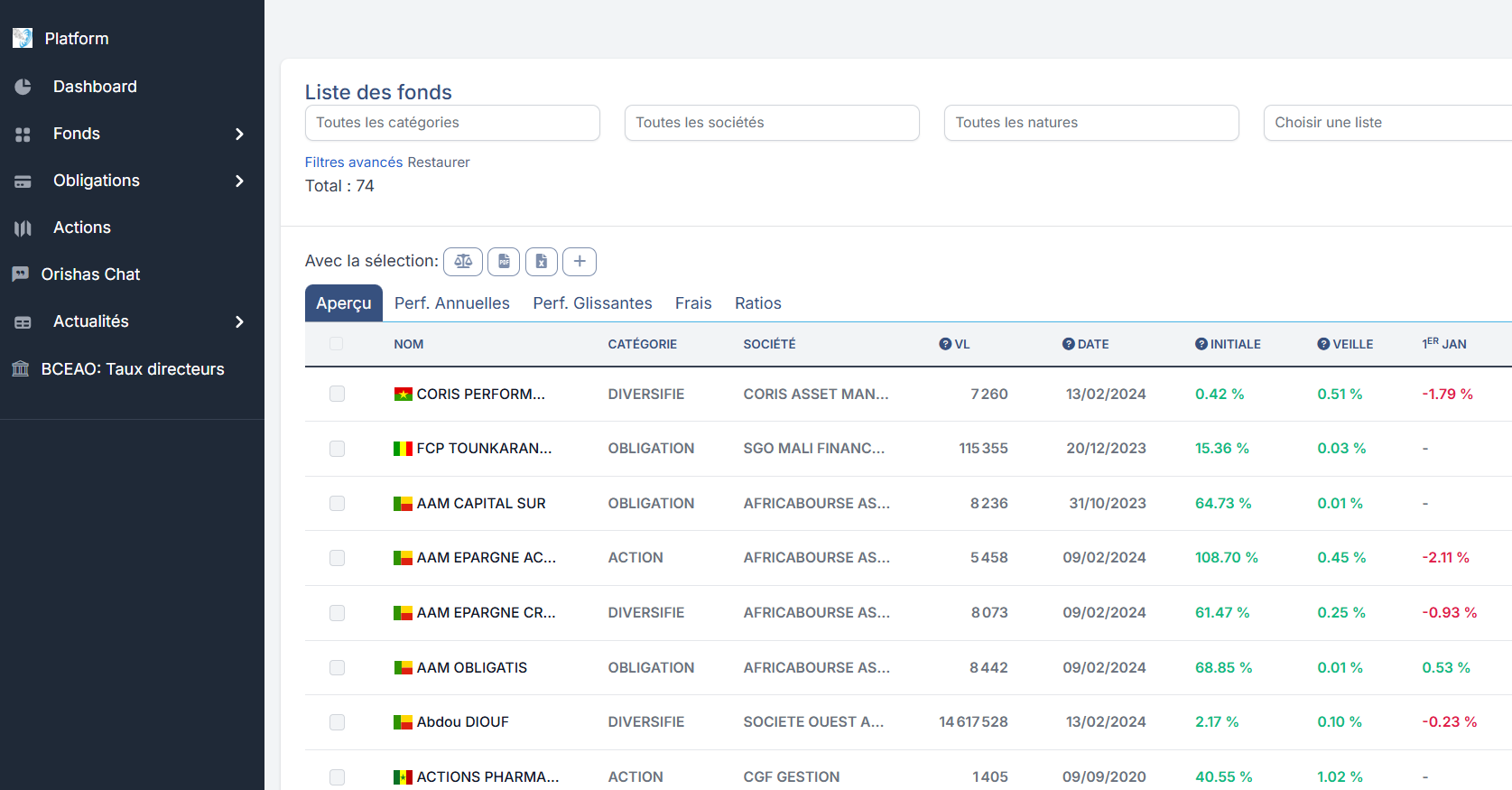Switch to the Perf. Glissantes tab
This screenshot has height=790, width=1512.
592,303
